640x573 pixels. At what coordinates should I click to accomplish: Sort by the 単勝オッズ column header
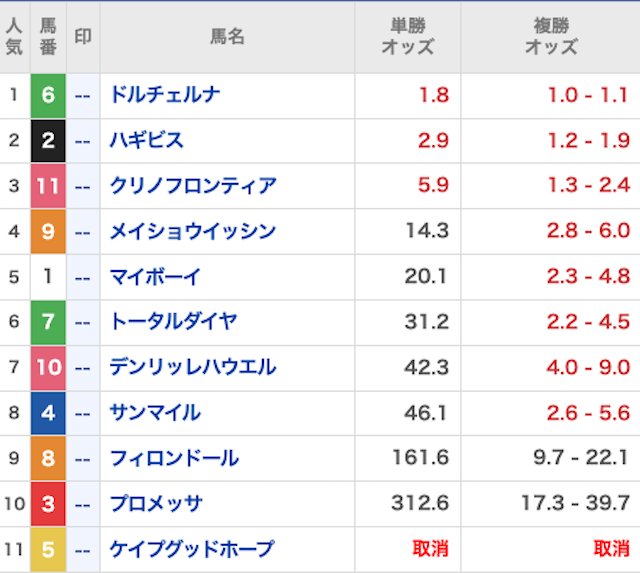click(x=407, y=37)
